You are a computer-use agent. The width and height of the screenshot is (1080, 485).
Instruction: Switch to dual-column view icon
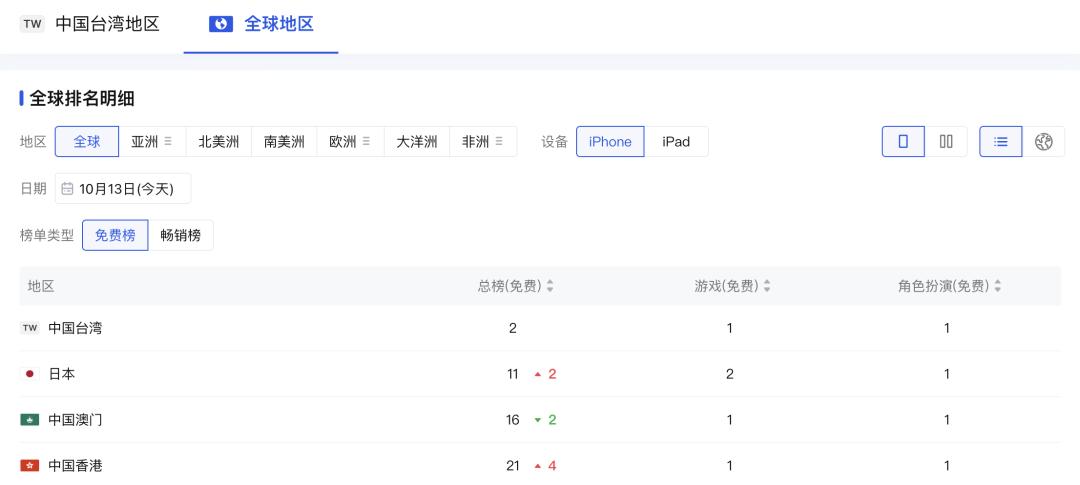(x=946, y=142)
